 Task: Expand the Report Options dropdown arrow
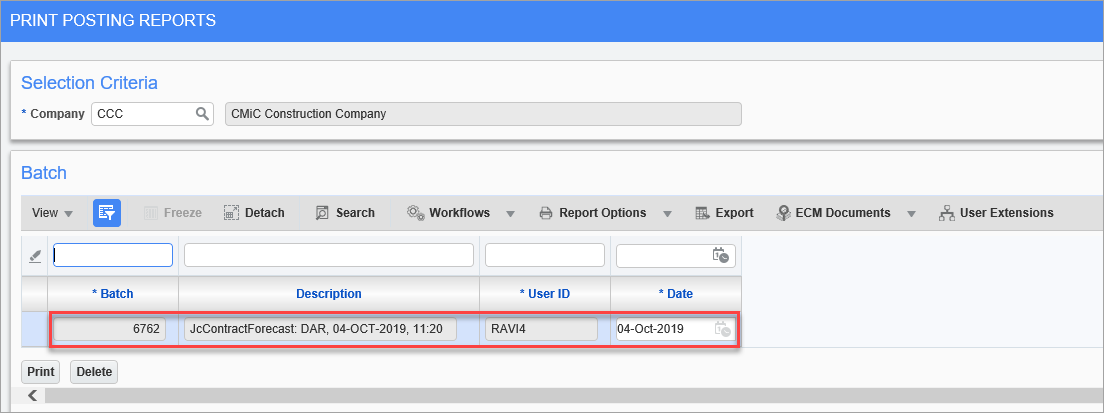point(667,213)
